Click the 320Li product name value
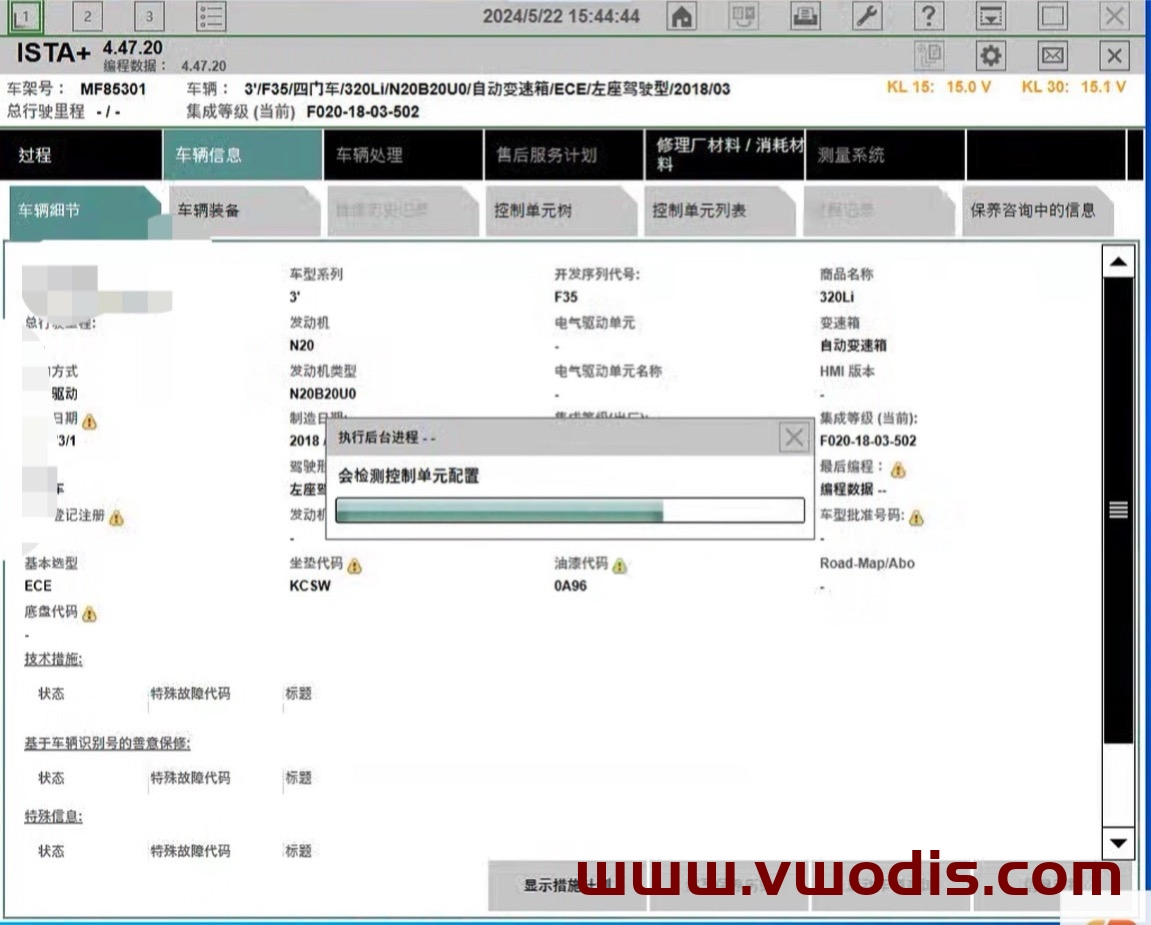Screen dimensions: 1151x925 click(837, 297)
